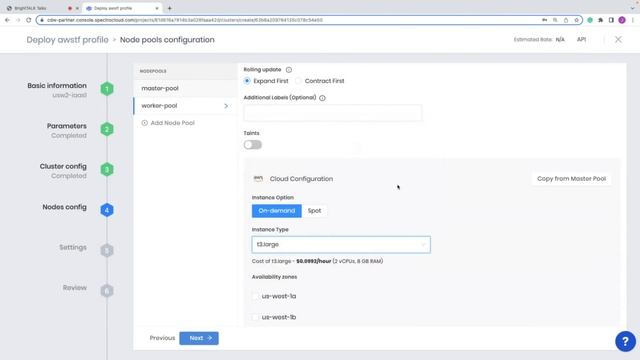This screenshot has height=360, width=640.
Task: Click the step 1 Basic information hexagon
Action: click(x=107, y=89)
